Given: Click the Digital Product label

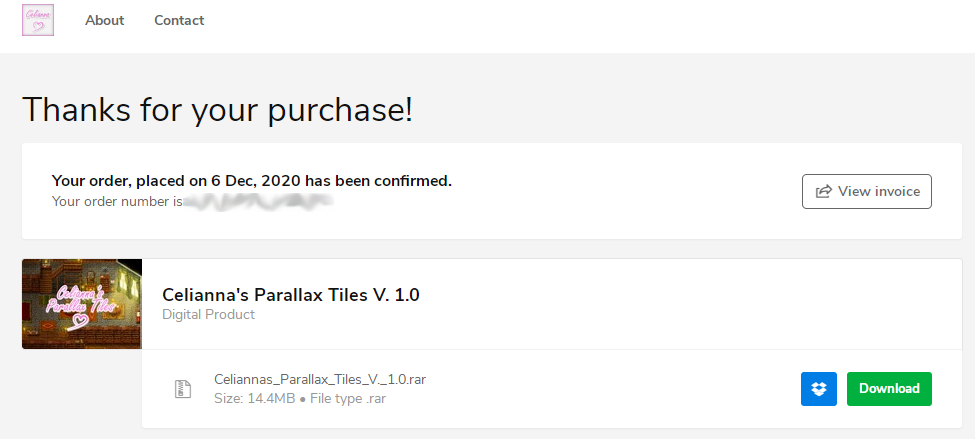Looking at the screenshot, I should point(208,315).
